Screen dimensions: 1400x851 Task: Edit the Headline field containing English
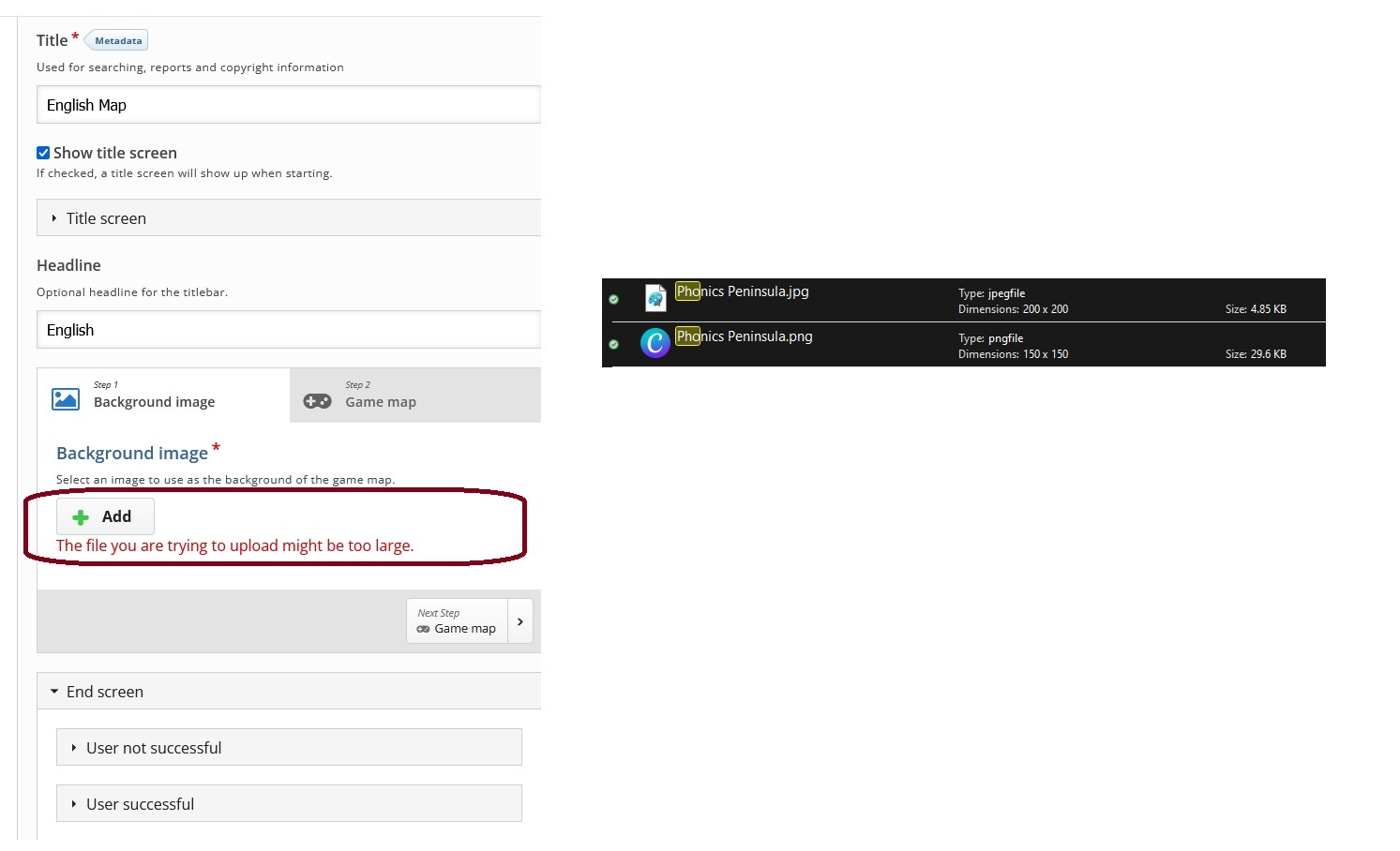289,330
